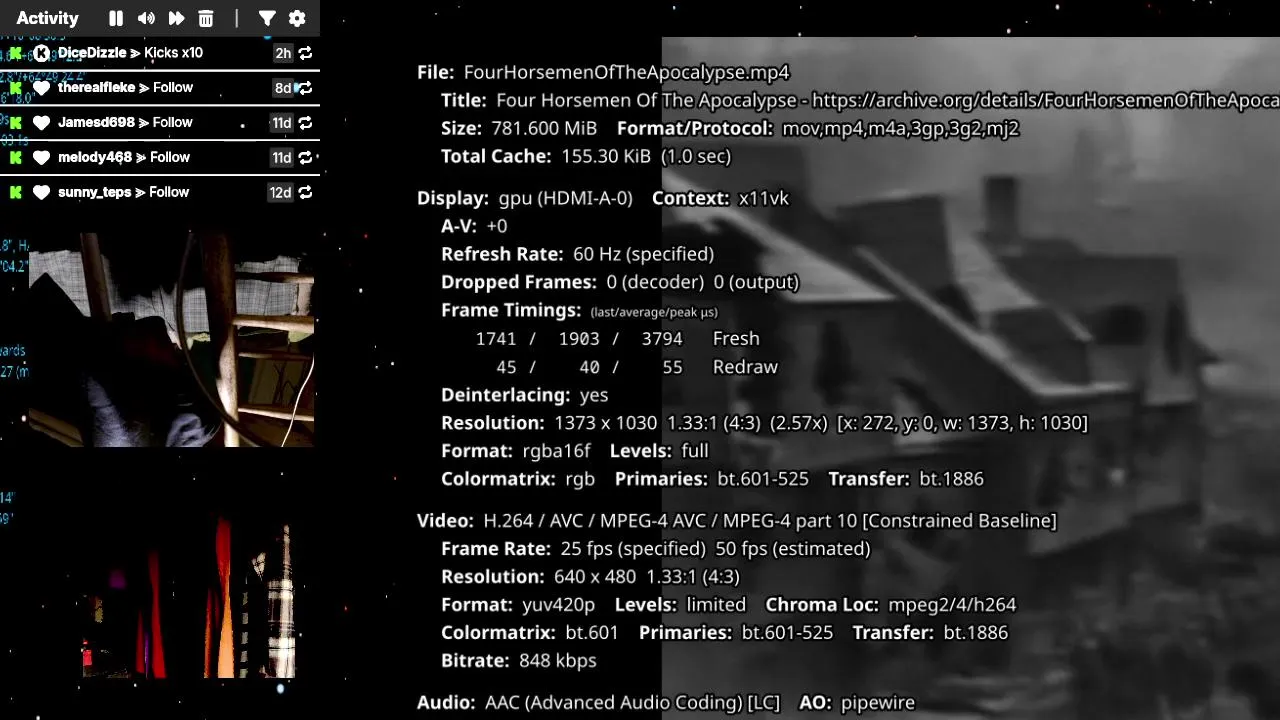Image resolution: width=1280 pixels, height=720 pixels.
Task: Pause the Activity alert queue
Action: [x=116, y=18]
